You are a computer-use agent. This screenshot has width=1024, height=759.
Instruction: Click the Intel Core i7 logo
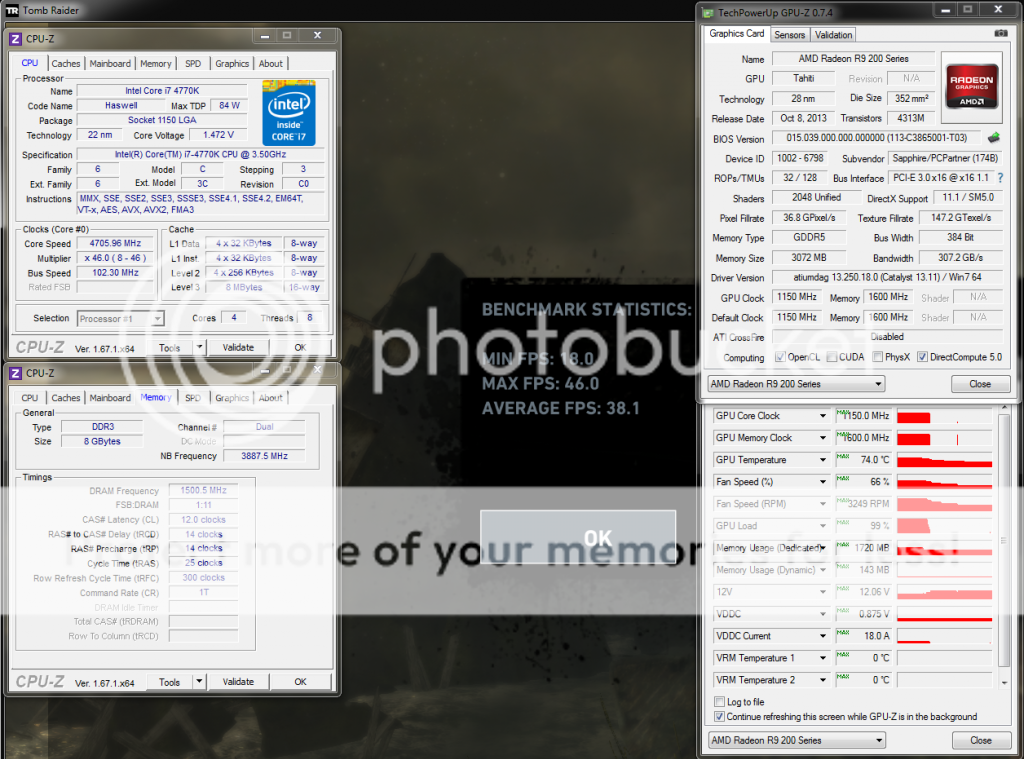[x=289, y=112]
